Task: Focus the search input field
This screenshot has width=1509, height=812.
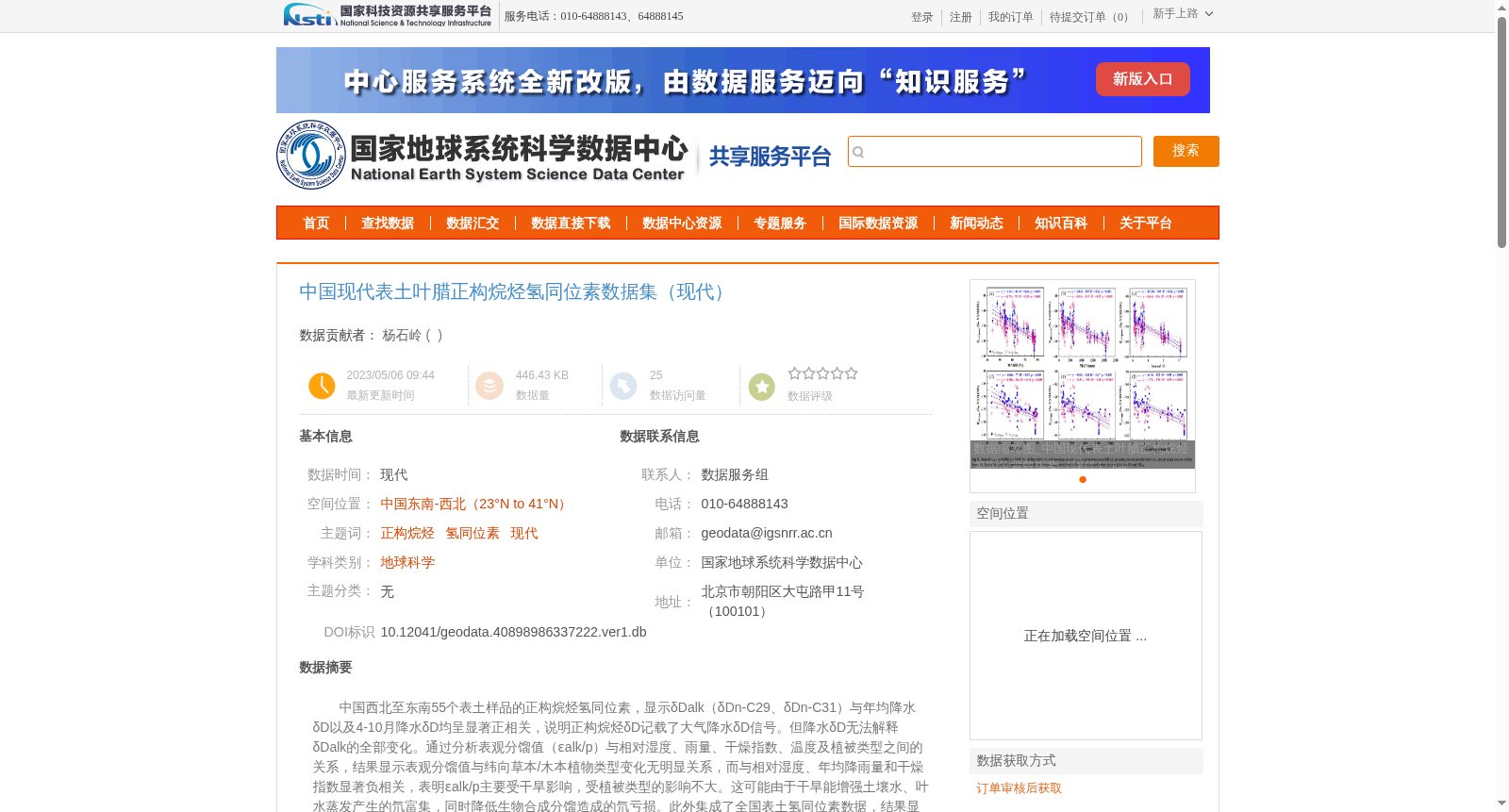Action: (x=995, y=151)
